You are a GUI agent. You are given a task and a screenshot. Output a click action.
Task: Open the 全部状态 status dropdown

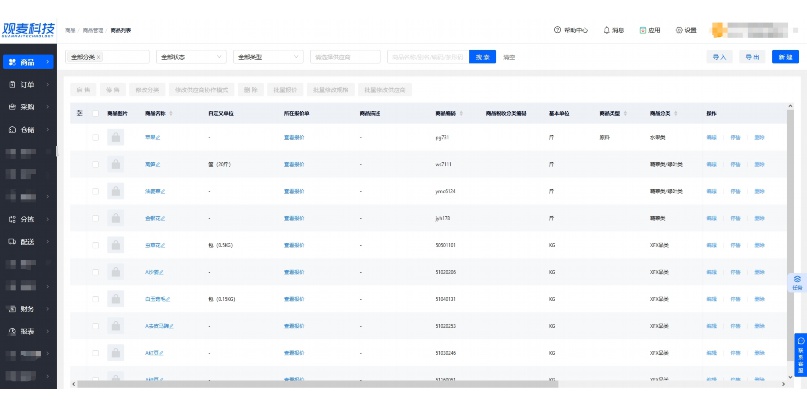coord(191,57)
